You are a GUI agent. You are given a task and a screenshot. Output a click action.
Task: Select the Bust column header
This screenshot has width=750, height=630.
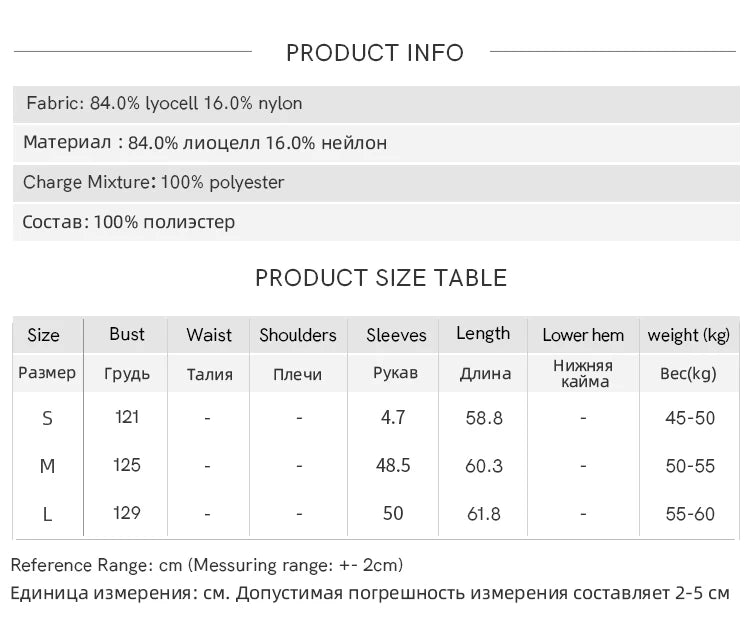click(127, 334)
